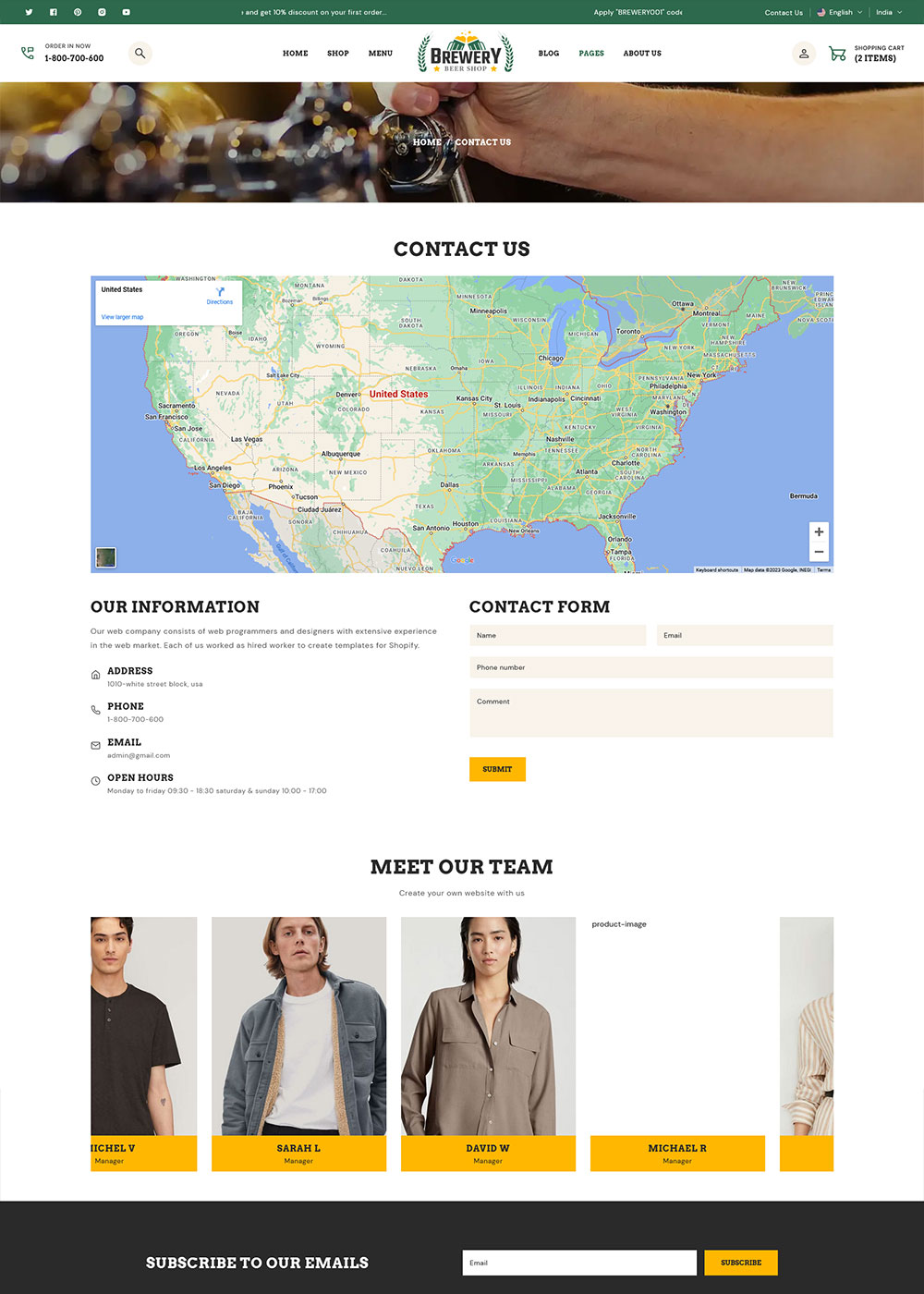Go to the Blog menu item
Viewport: 924px width, 1294px height.
click(x=549, y=54)
